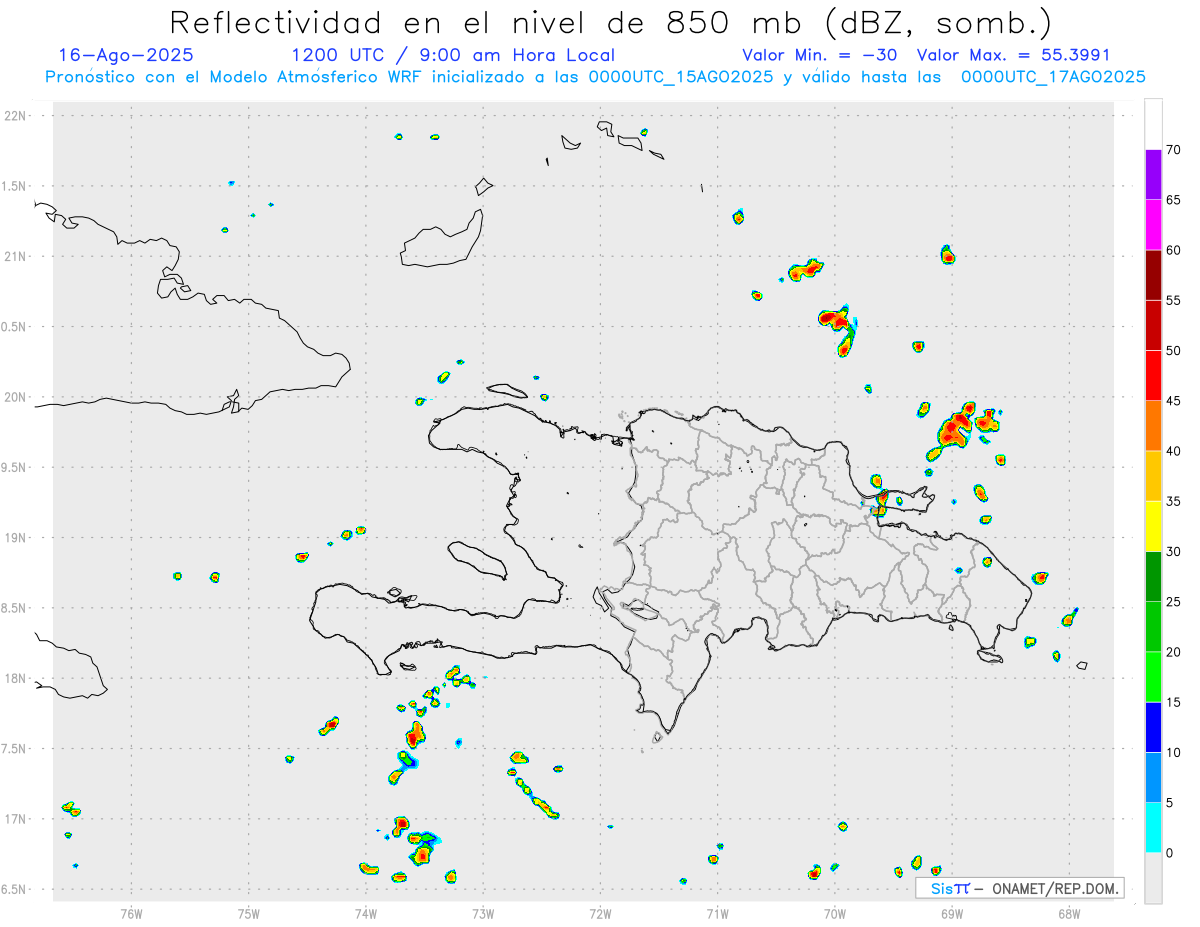Click the 'SisTT - ONAMET/REP.DOM.' credit box

(x=1020, y=888)
